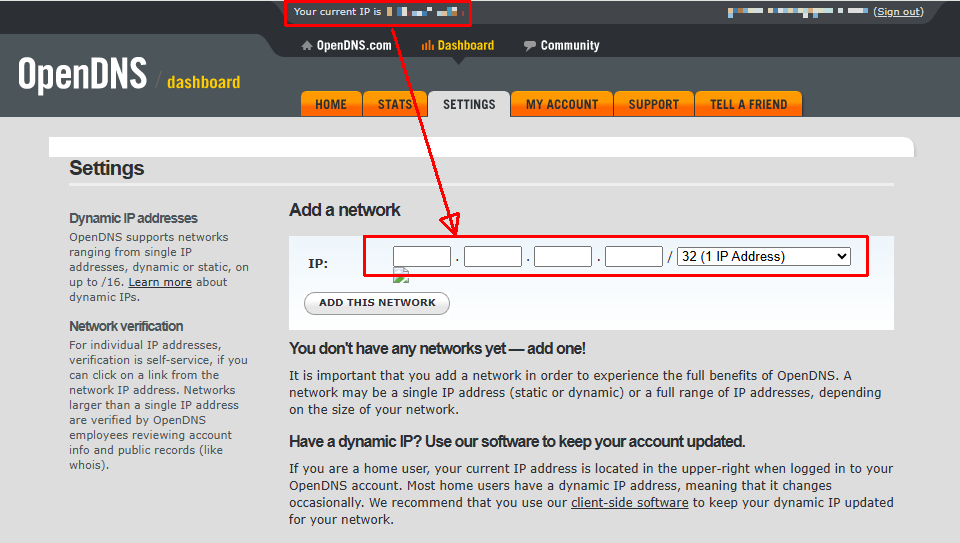
Task: Open the TELL A FRIEND tab
Action: point(748,104)
